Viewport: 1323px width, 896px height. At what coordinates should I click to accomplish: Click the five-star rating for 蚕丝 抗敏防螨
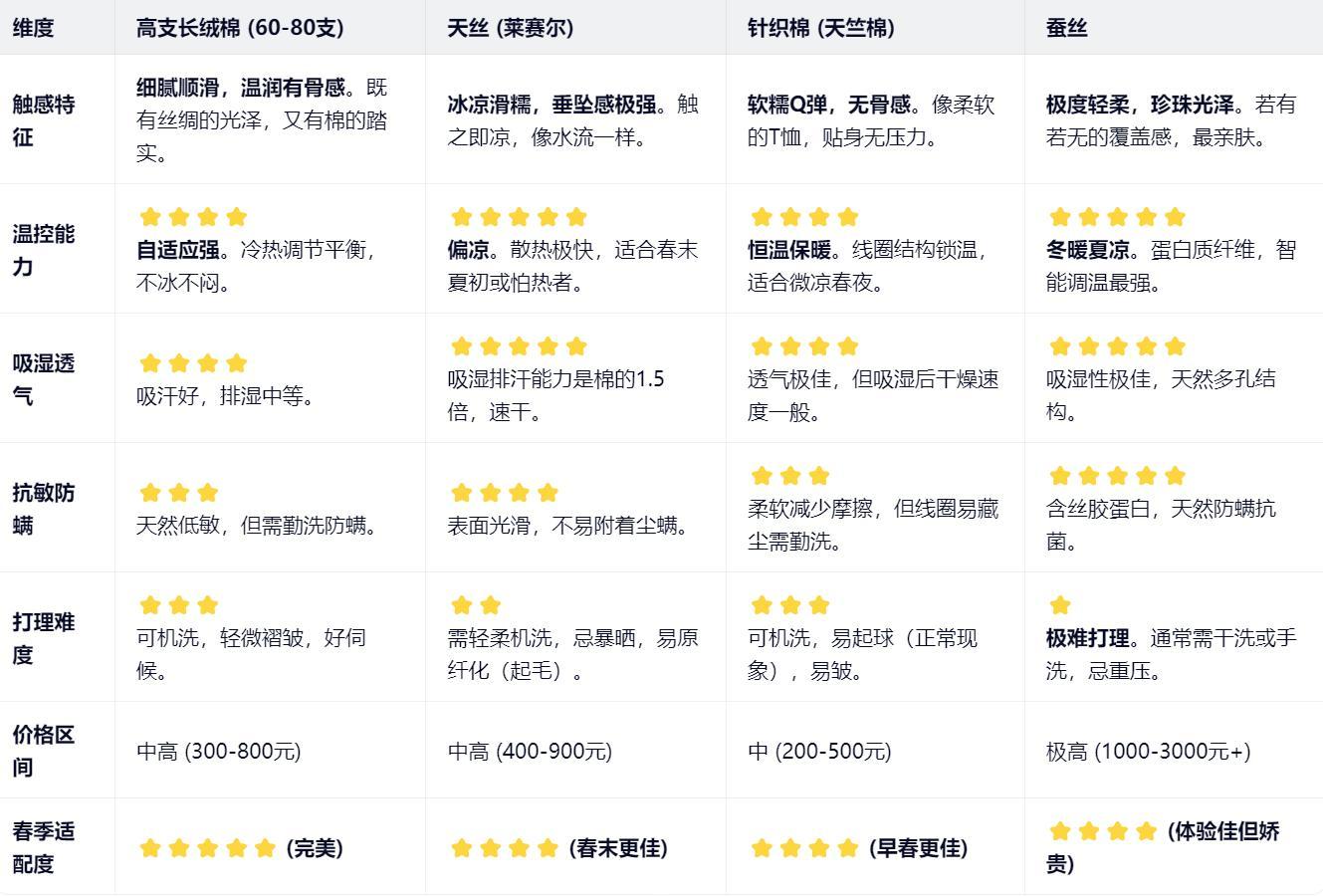(x=1117, y=476)
